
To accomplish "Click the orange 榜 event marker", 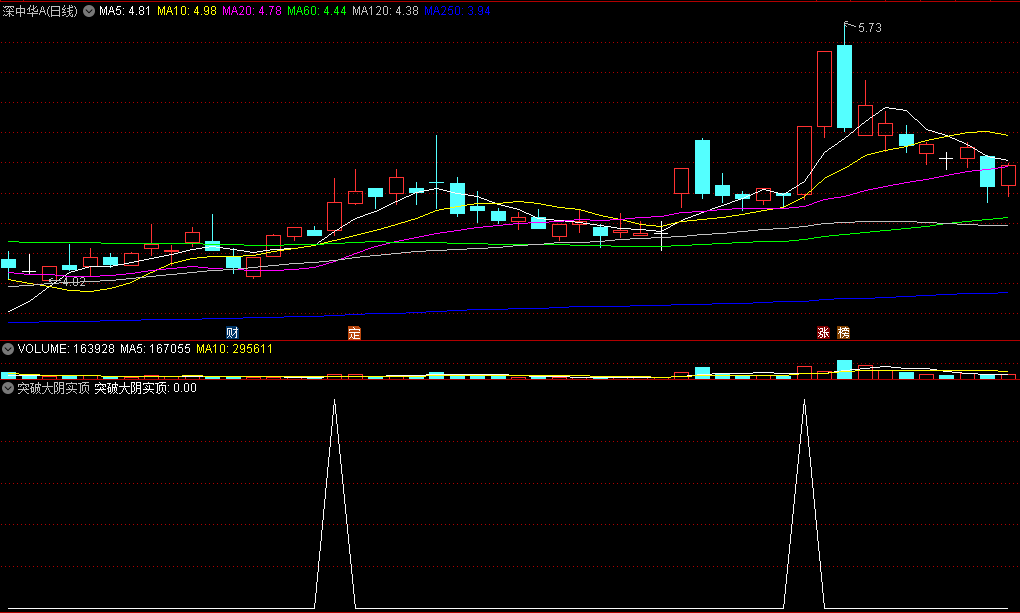I will tap(844, 333).
